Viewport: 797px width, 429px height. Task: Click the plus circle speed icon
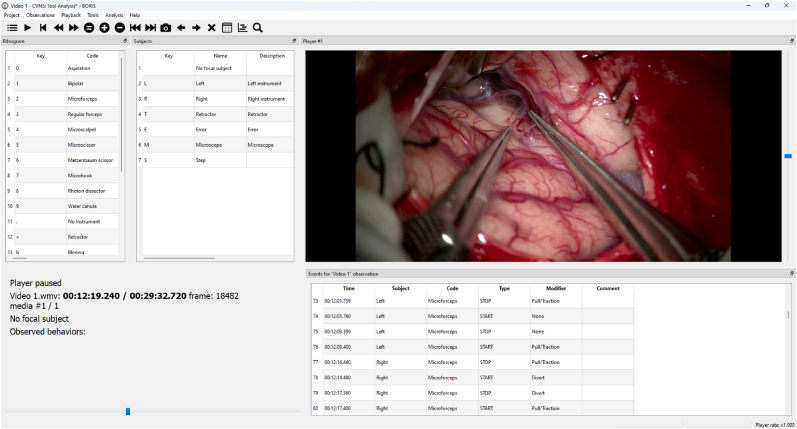click(104, 28)
